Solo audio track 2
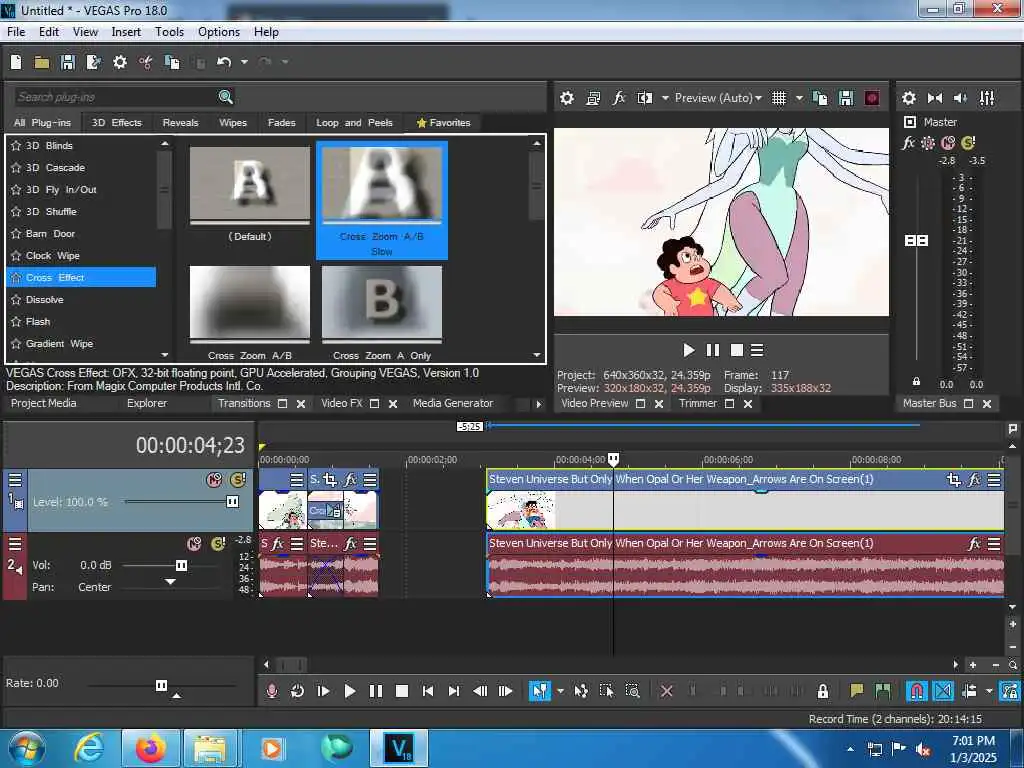1024x768 pixels. tap(218, 543)
